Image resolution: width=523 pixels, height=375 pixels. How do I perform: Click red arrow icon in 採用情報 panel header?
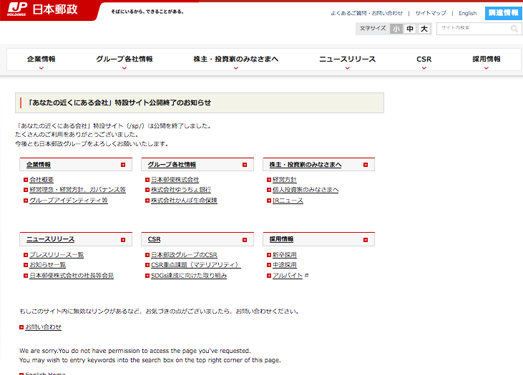pos(366,240)
